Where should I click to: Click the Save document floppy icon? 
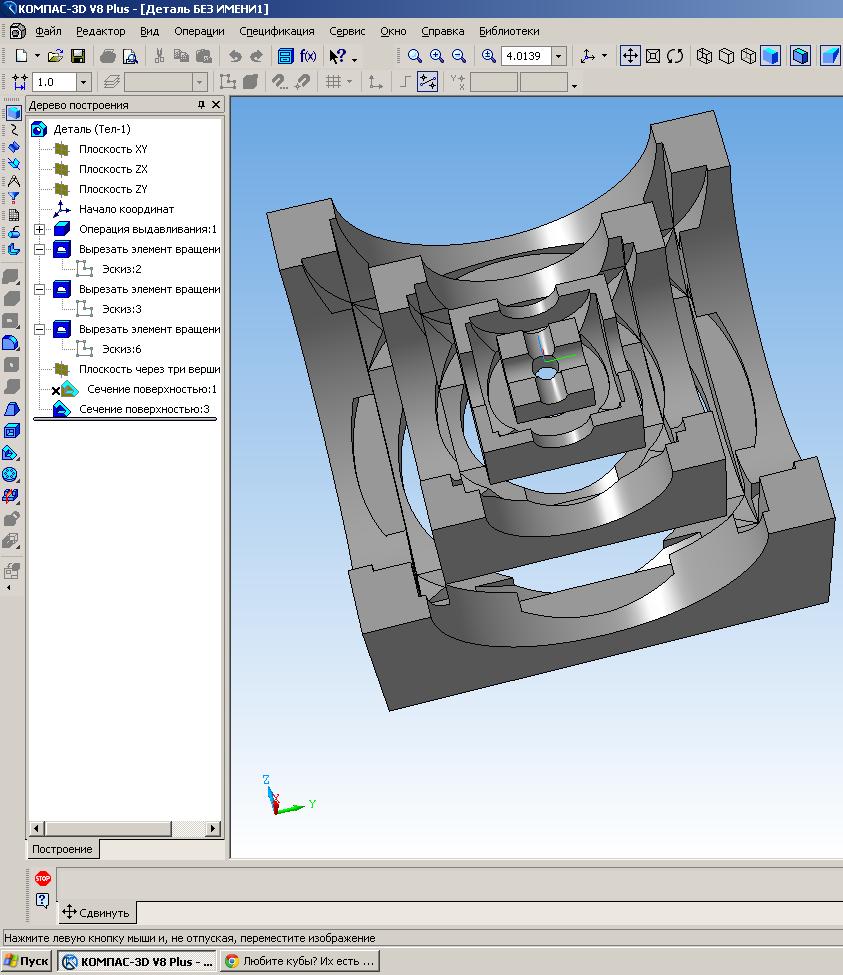[78, 56]
